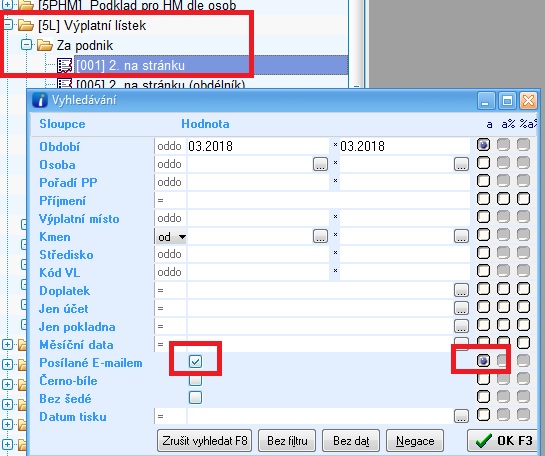Open the Kmen 'od' lookup ellipsis button
Viewport: 545px width, 456px height.
click(x=320, y=236)
